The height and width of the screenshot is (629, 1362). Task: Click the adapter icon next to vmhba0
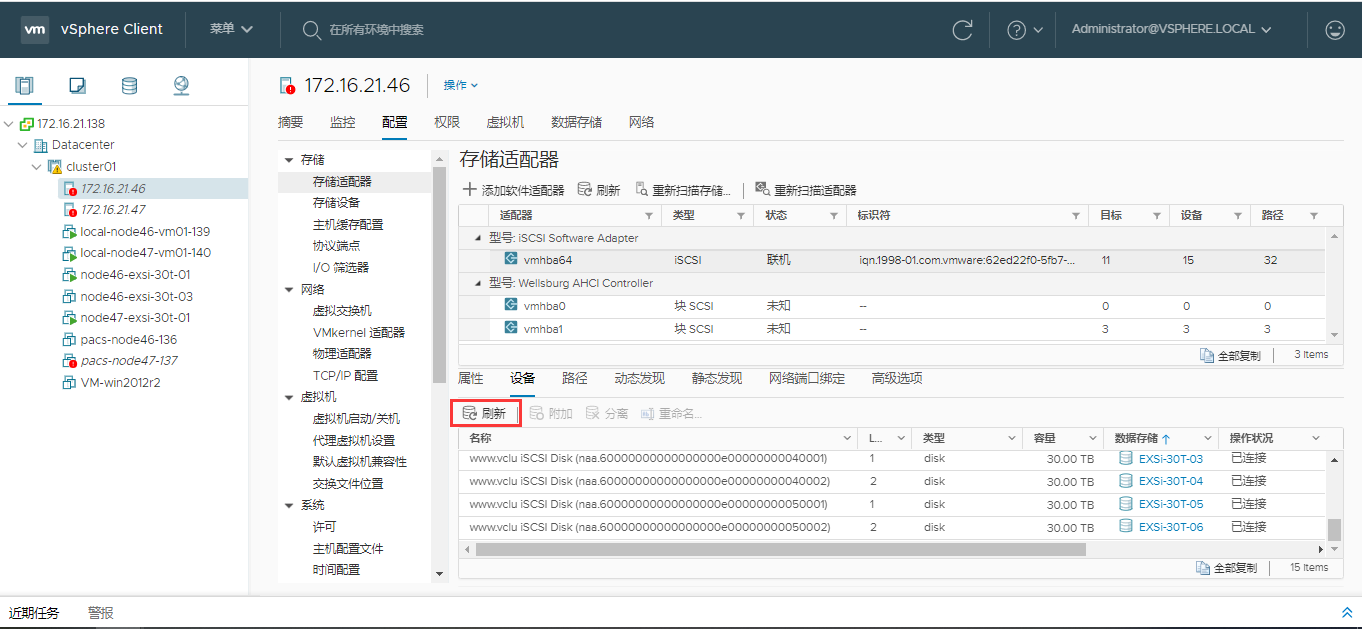511,305
